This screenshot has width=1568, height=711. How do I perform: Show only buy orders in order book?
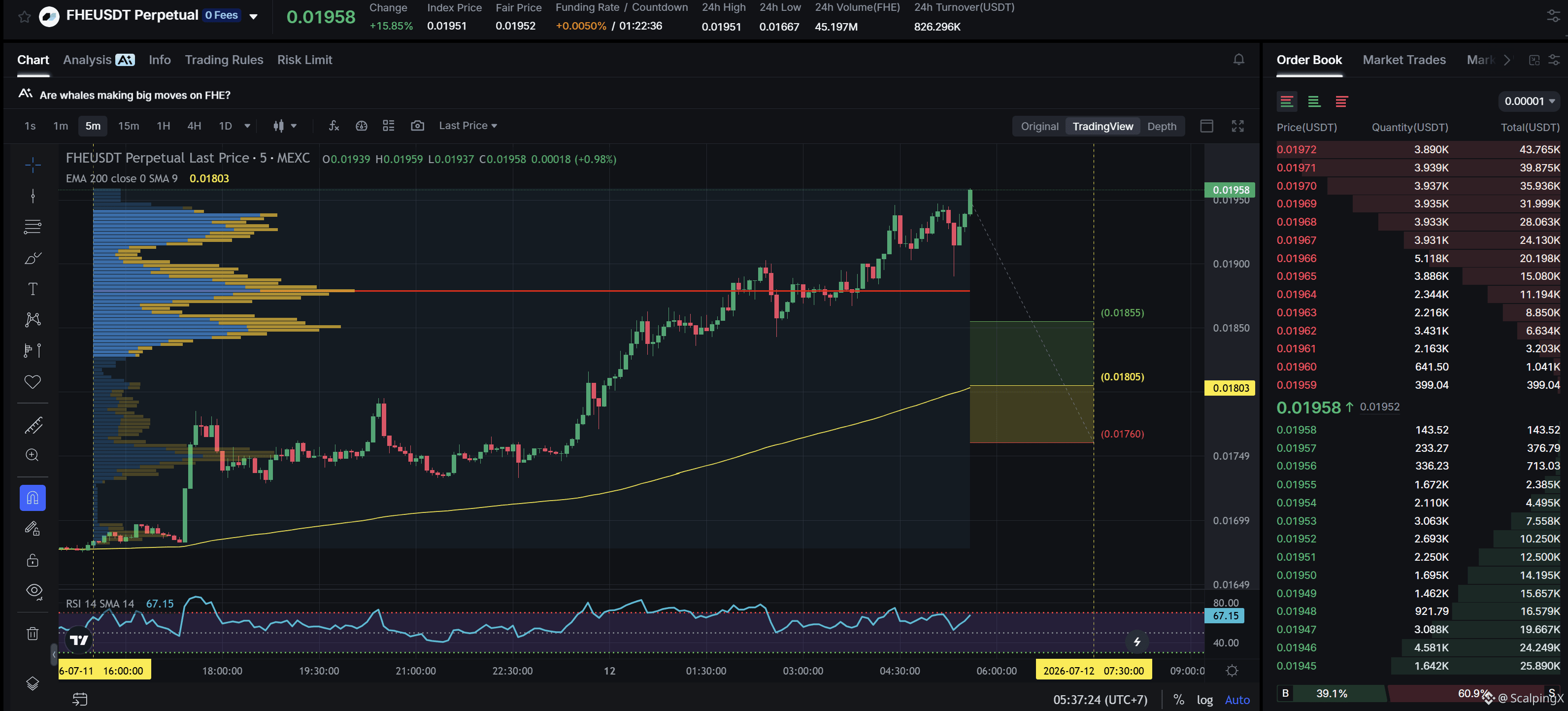1314,101
